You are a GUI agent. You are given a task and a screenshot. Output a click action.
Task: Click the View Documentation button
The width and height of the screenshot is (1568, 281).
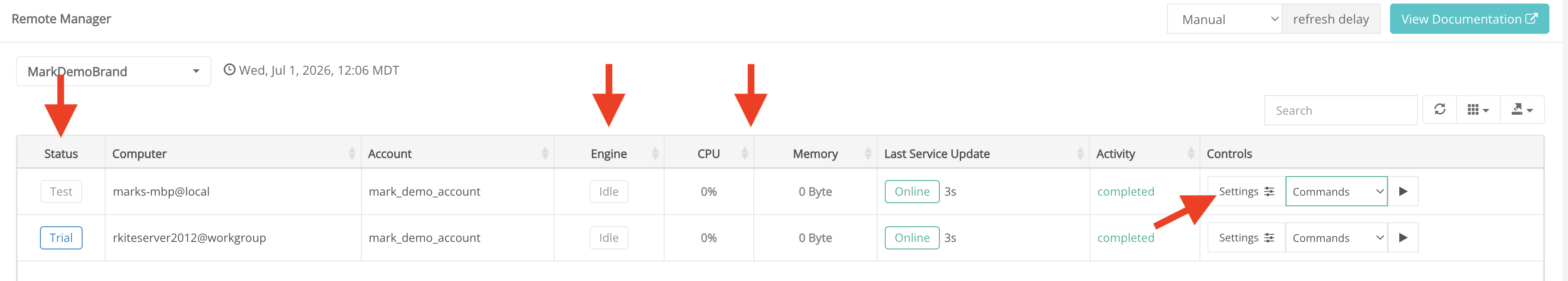pyautogui.click(x=1469, y=19)
